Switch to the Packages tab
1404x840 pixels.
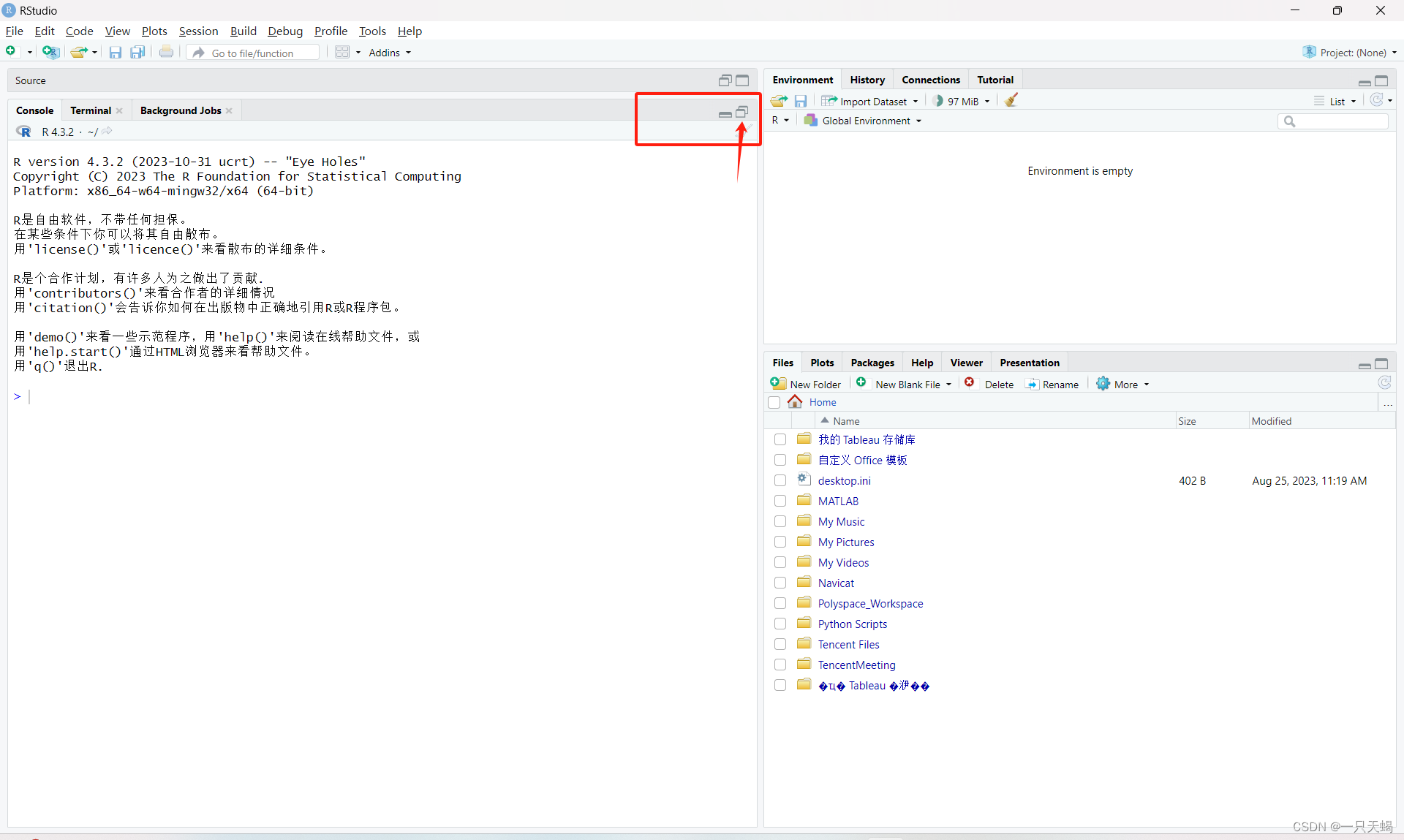pos(872,363)
